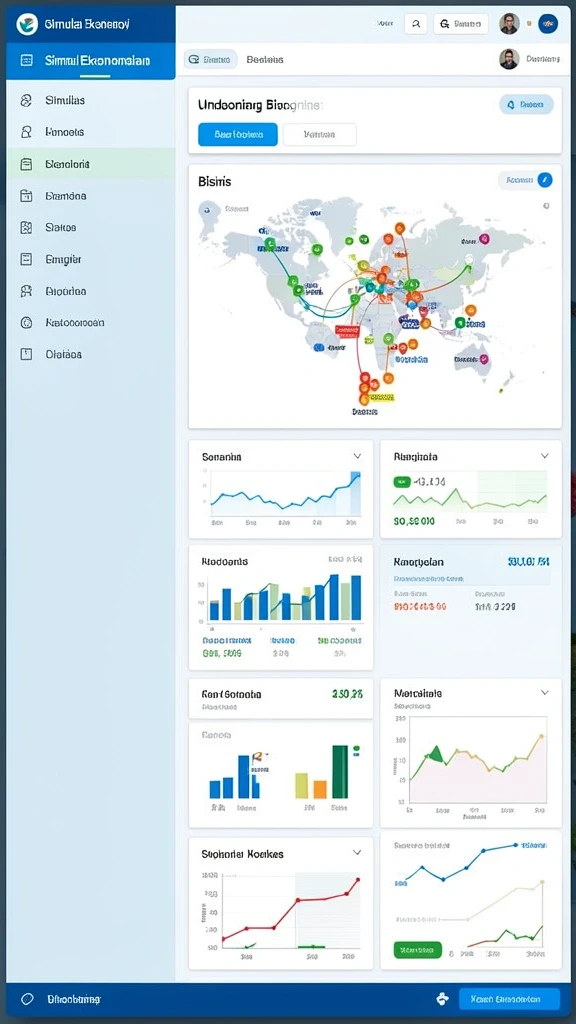Click the user avatar in the top bar
The height and width of the screenshot is (1024, 576).
coord(509,24)
